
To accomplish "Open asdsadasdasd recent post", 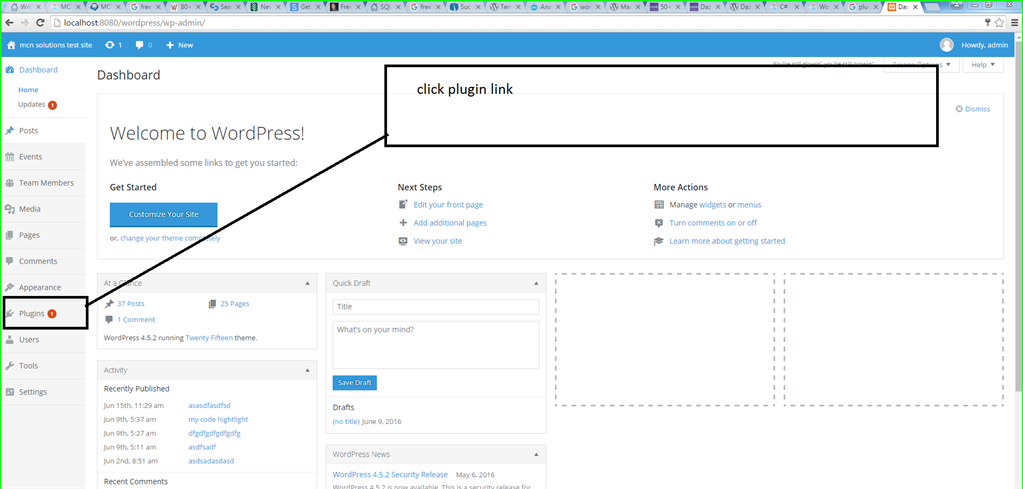I will (x=211, y=461).
